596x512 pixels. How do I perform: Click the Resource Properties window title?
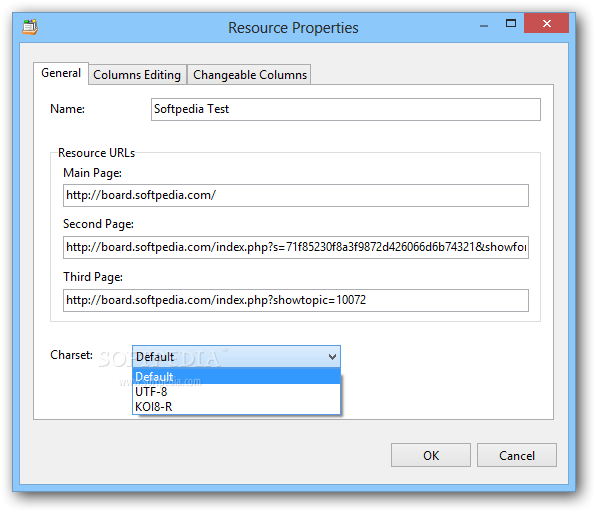click(293, 28)
